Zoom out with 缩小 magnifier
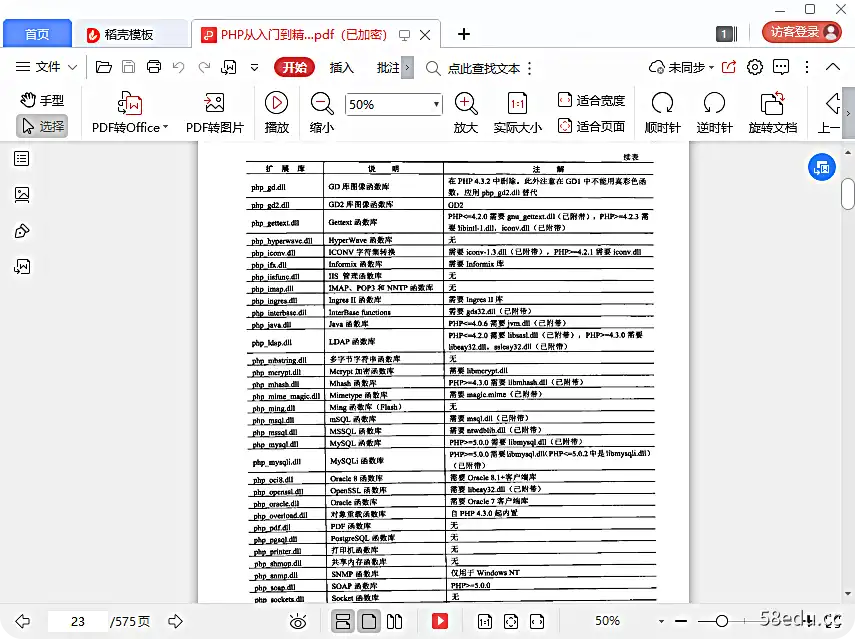This screenshot has height=639, width=855. tap(322, 113)
